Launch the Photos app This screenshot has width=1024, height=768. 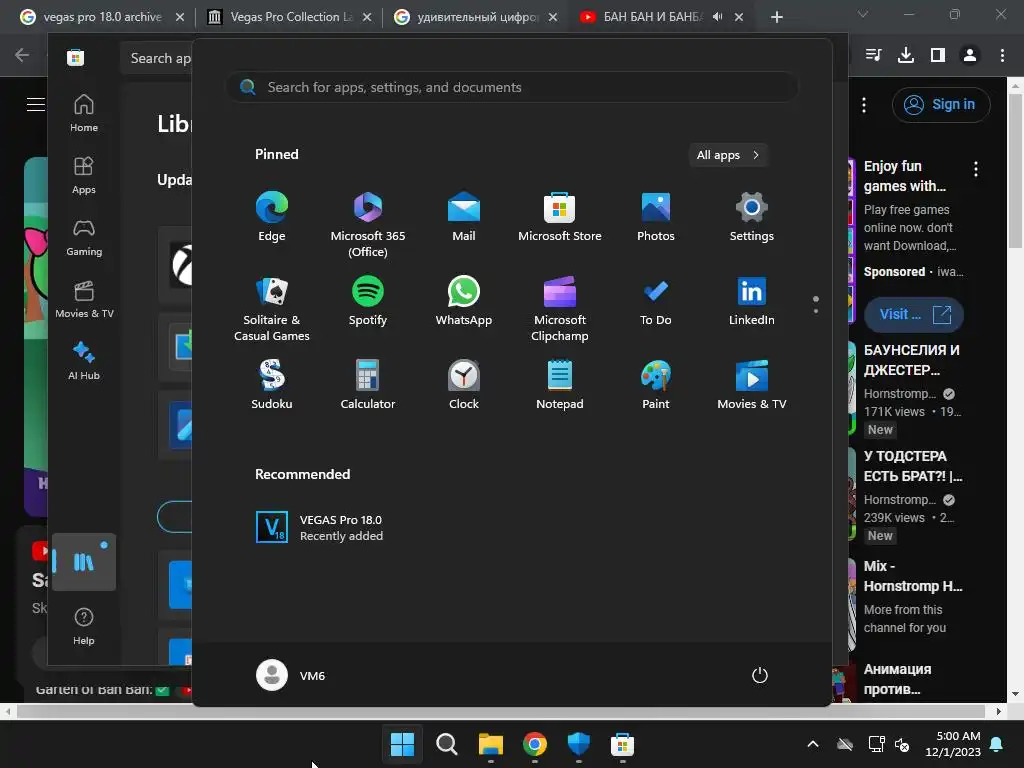point(656,217)
